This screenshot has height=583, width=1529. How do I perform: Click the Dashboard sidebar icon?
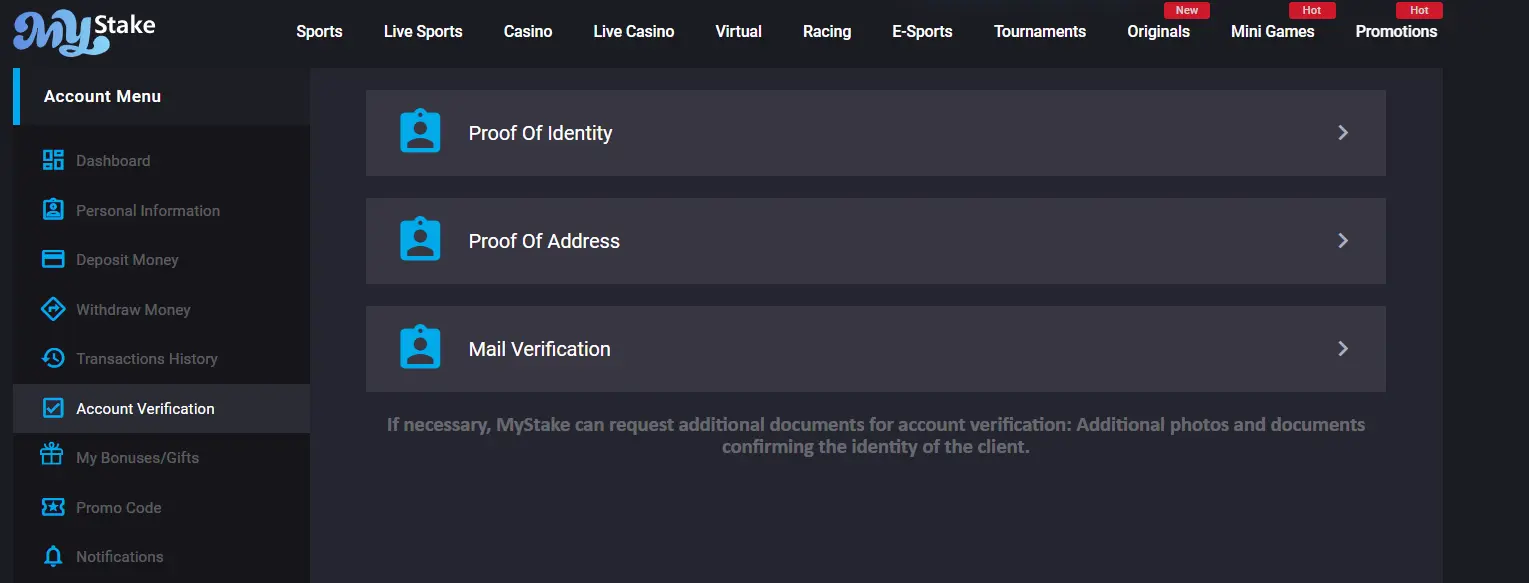coord(53,160)
